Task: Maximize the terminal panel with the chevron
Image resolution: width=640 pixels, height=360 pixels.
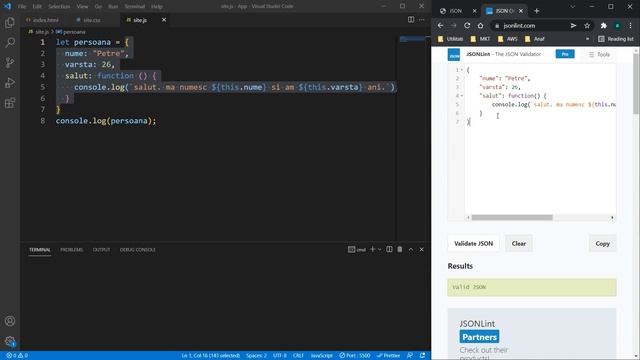Action: click(411, 249)
